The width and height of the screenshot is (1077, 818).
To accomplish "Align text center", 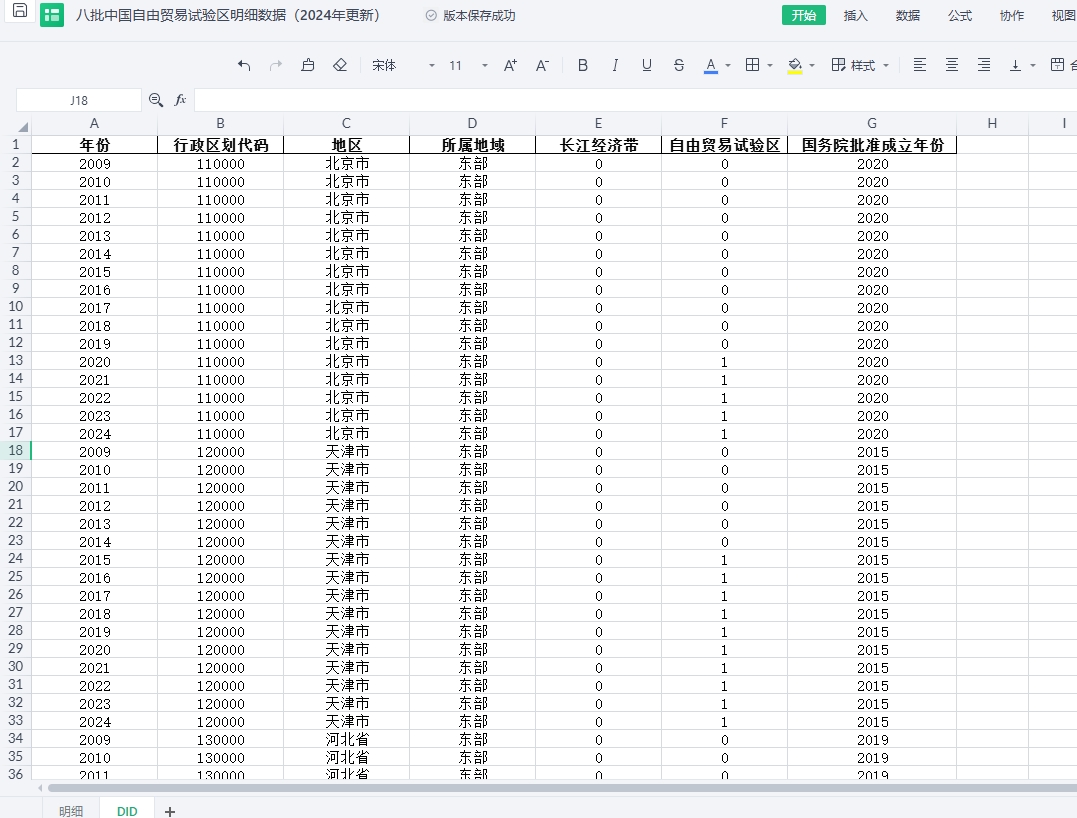I will (952, 65).
